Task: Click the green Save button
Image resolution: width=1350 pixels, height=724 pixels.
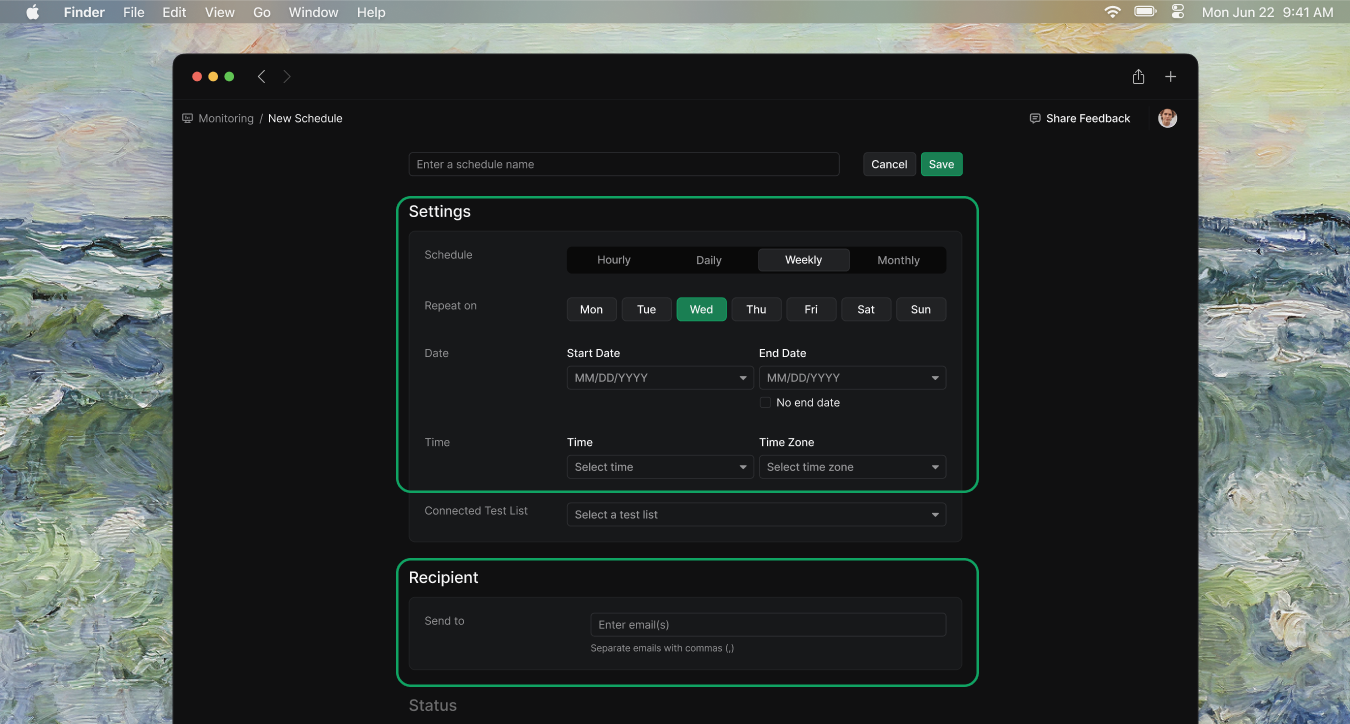Action: click(x=942, y=164)
